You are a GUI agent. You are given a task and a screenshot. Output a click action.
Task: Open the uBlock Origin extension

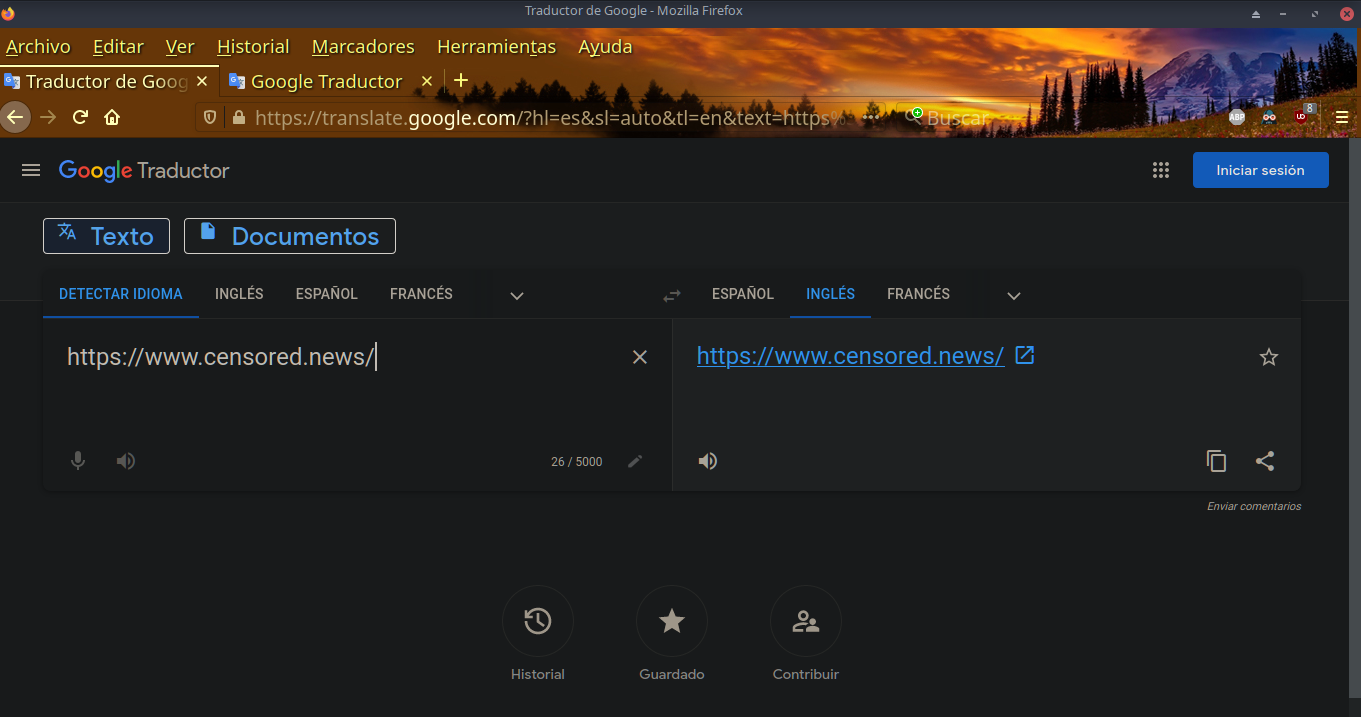pos(1302,115)
